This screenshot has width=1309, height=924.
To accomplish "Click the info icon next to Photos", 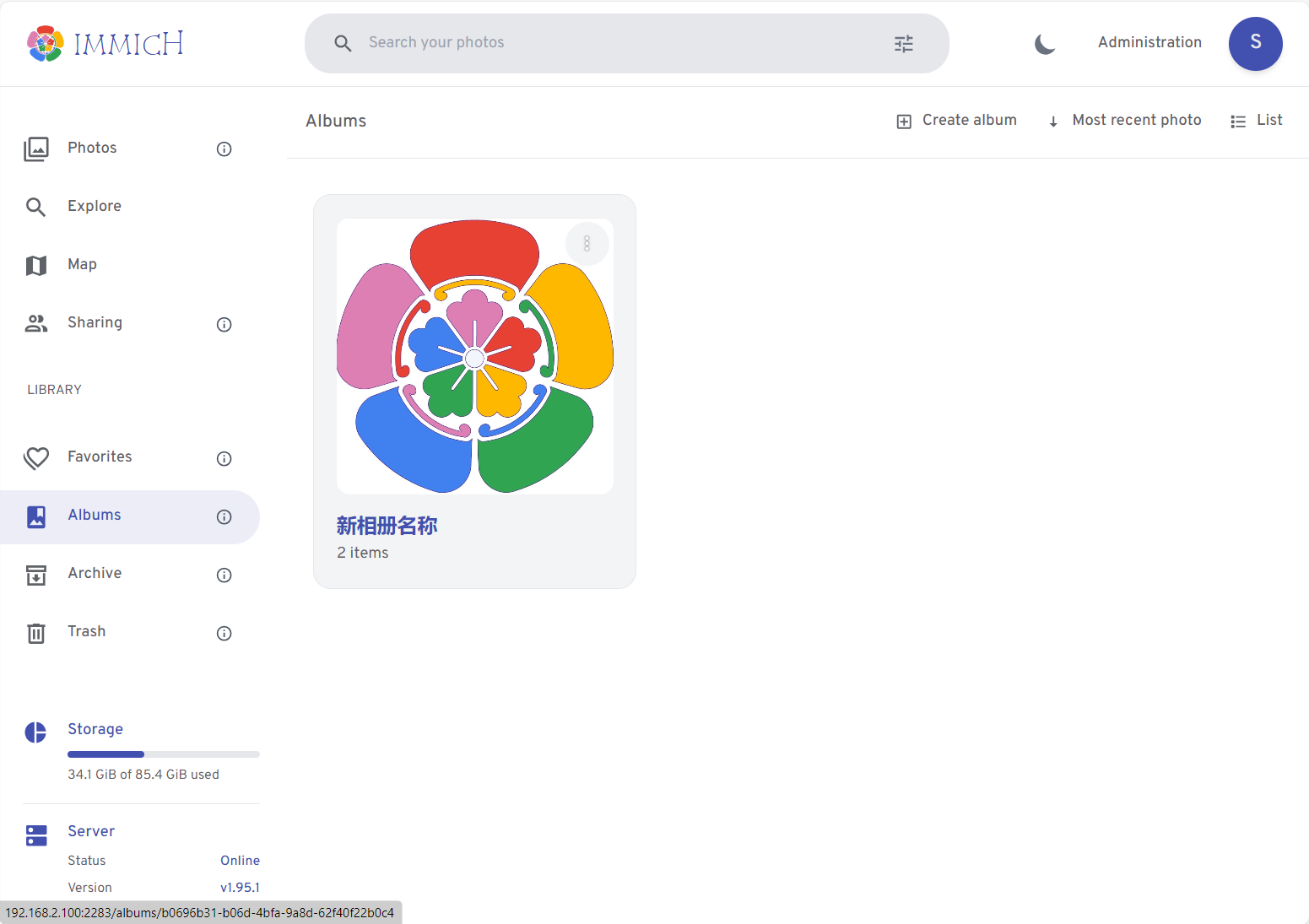I will point(224,149).
